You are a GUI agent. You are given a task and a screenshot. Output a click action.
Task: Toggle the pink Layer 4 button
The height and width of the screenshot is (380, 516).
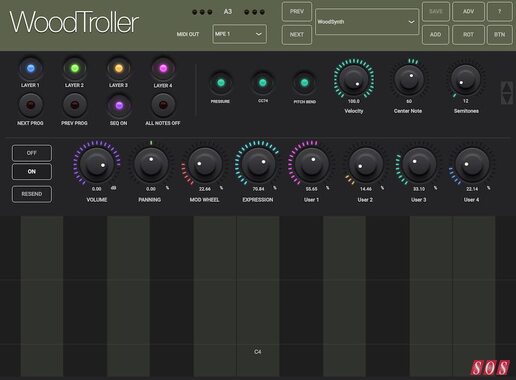point(163,68)
